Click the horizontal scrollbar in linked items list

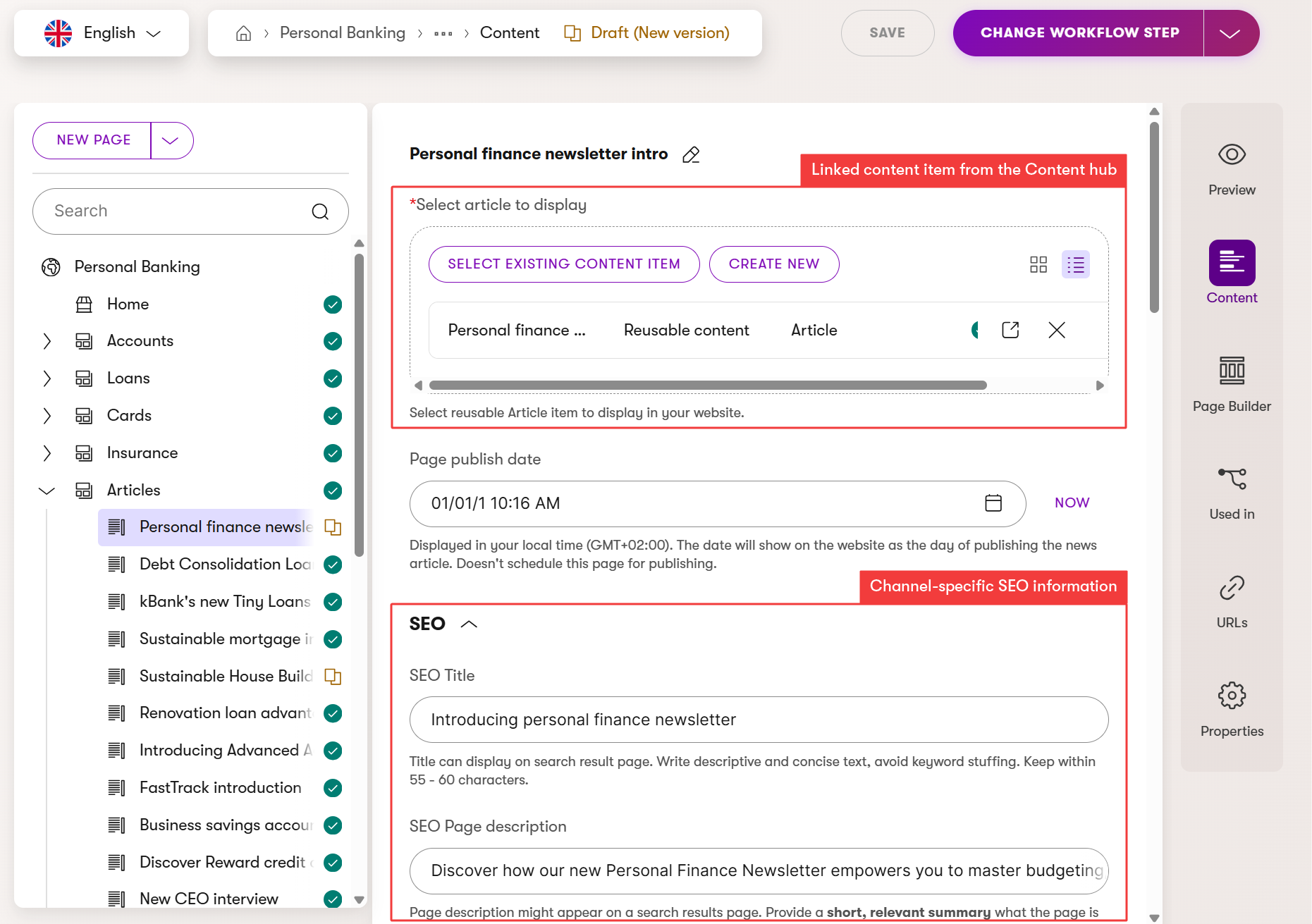708,386
